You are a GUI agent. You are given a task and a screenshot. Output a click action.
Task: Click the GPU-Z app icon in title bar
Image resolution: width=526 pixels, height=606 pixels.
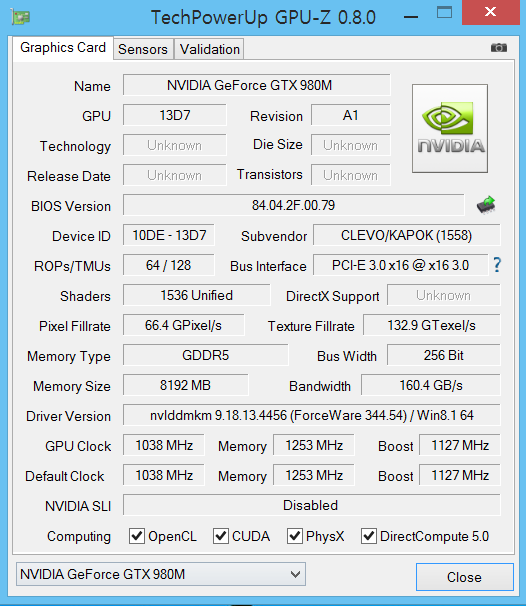(x=21, y=17)
